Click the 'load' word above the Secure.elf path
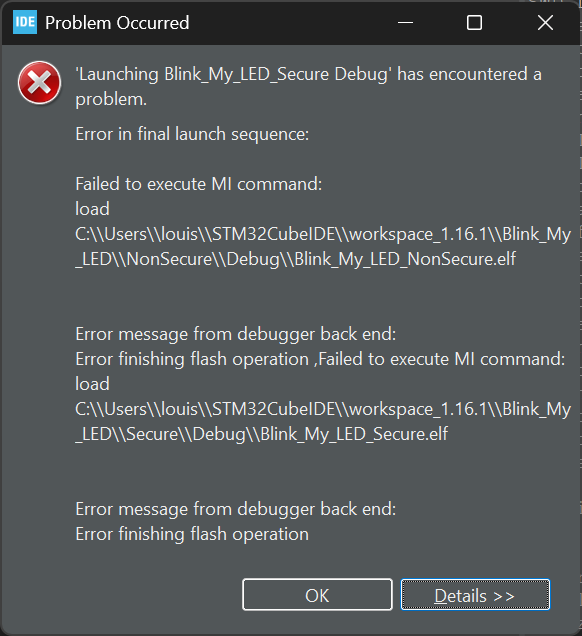 click(92, 384)
